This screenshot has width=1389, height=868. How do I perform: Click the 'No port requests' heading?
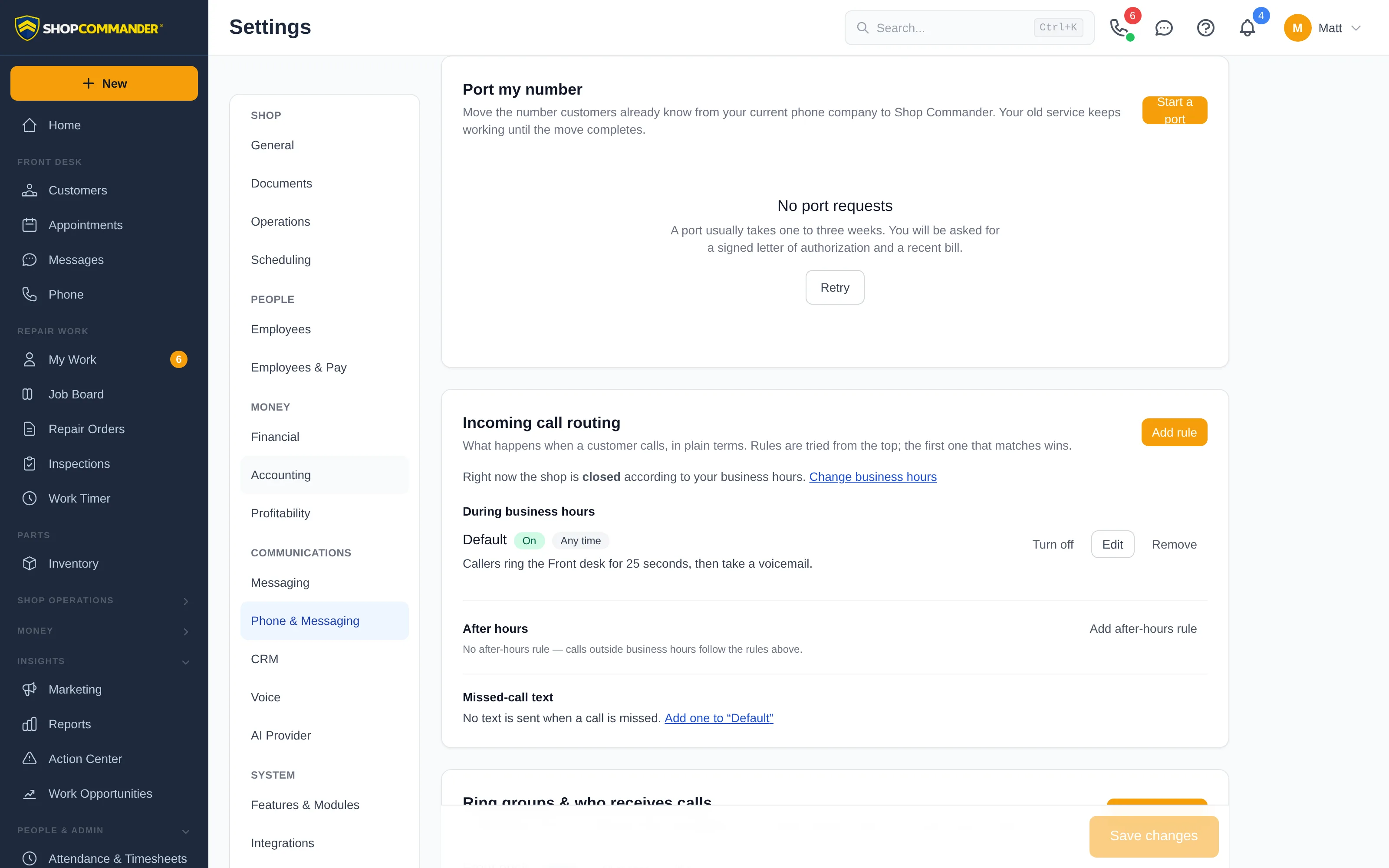click(x=835, y=206)
